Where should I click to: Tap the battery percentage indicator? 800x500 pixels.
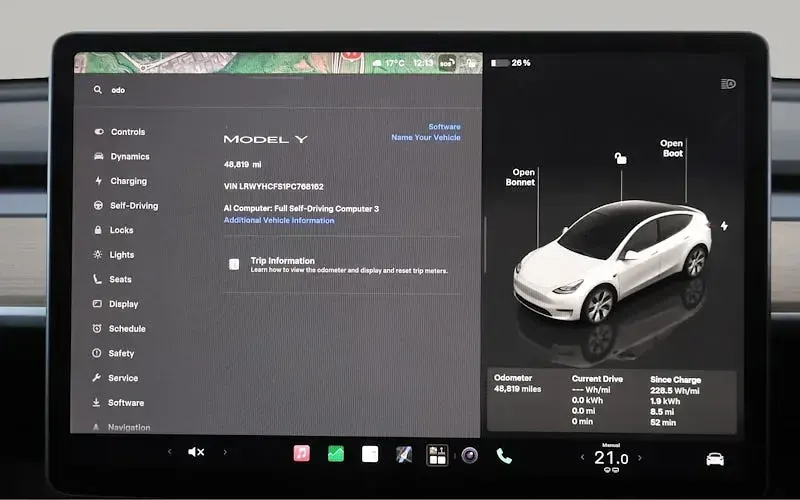coord(511,63)
